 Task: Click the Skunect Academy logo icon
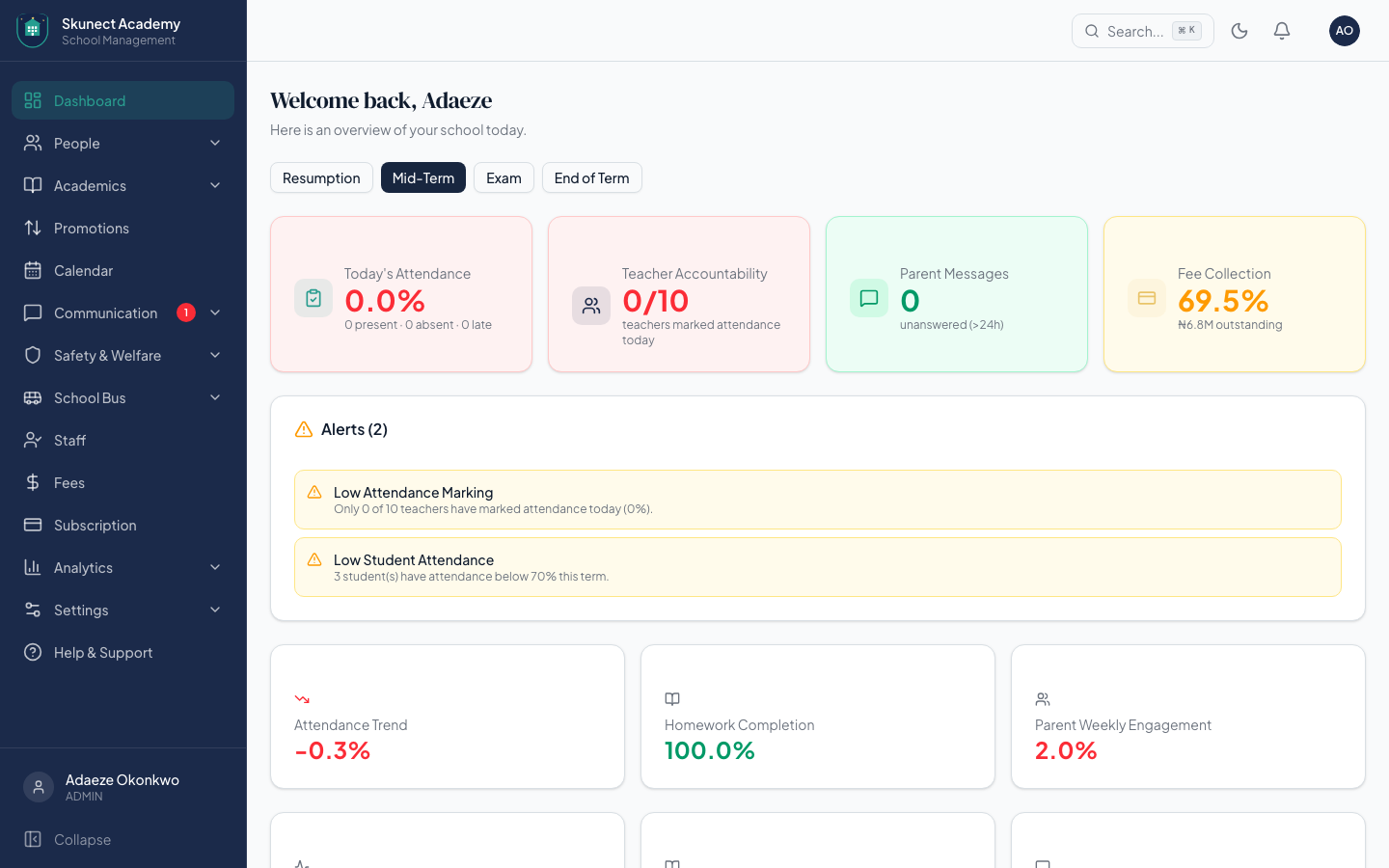pos(33,31)
